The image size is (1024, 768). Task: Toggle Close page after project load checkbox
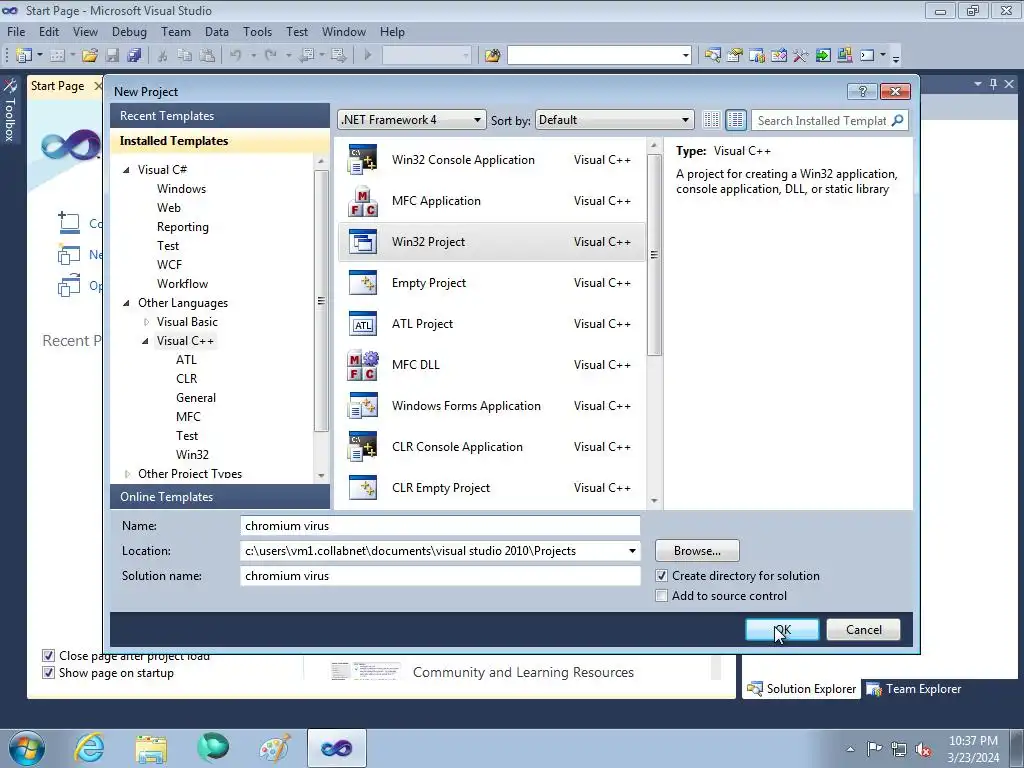[x=48, y=656]
